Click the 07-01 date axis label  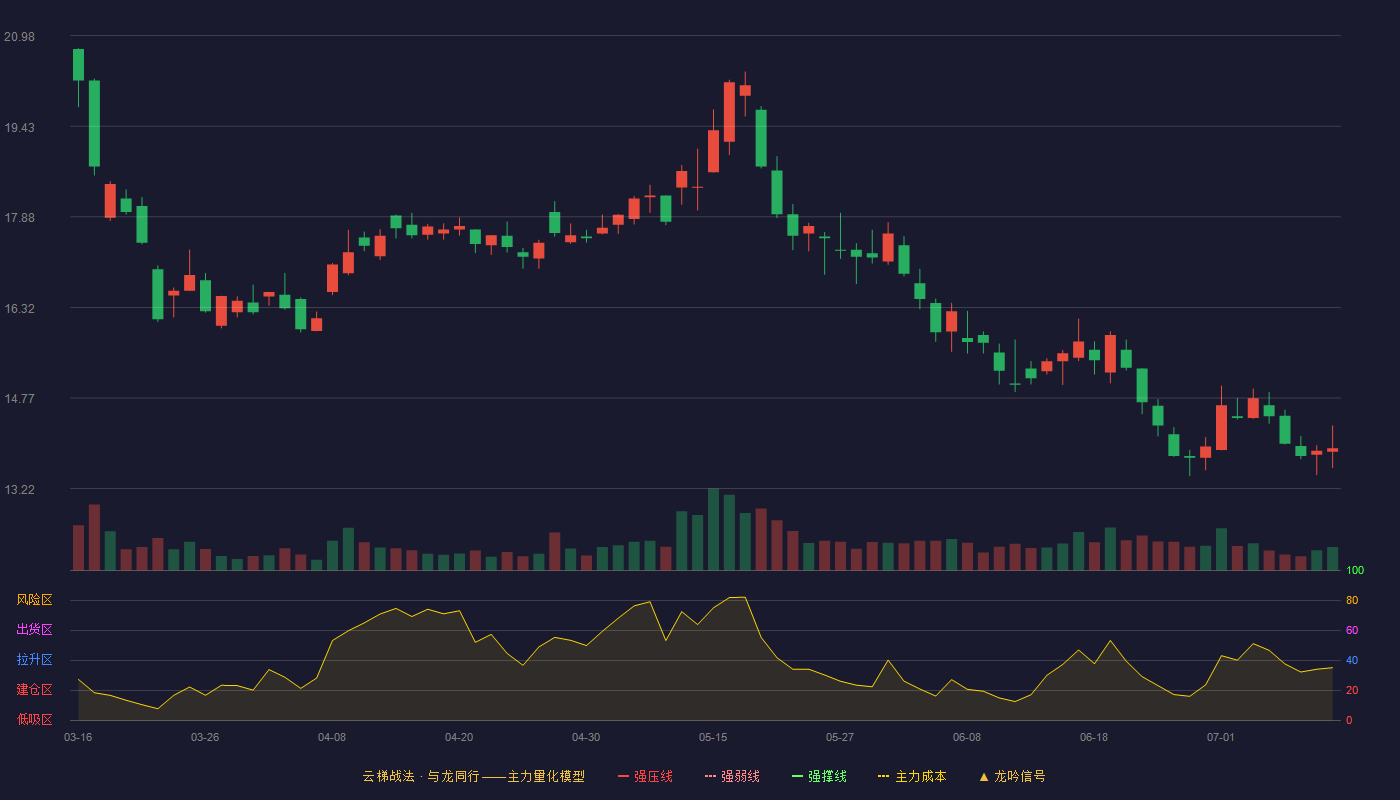[x=1221, y=737]
